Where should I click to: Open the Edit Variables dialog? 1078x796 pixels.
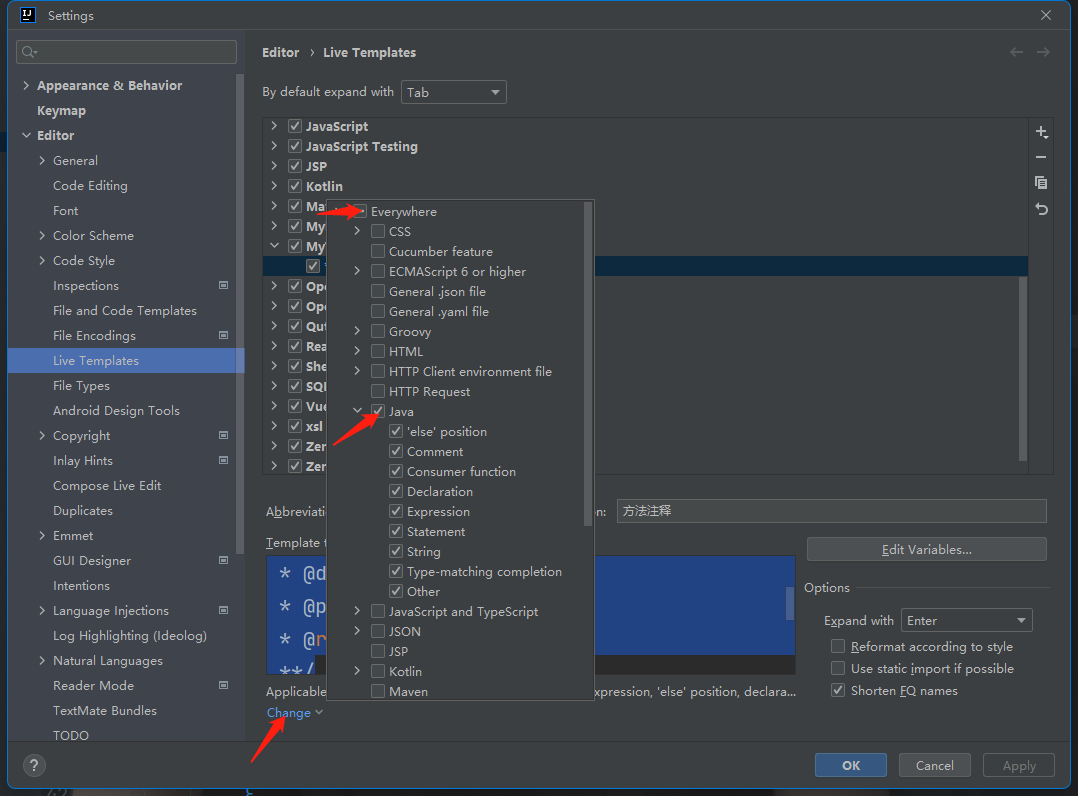[x=927, y=549]
